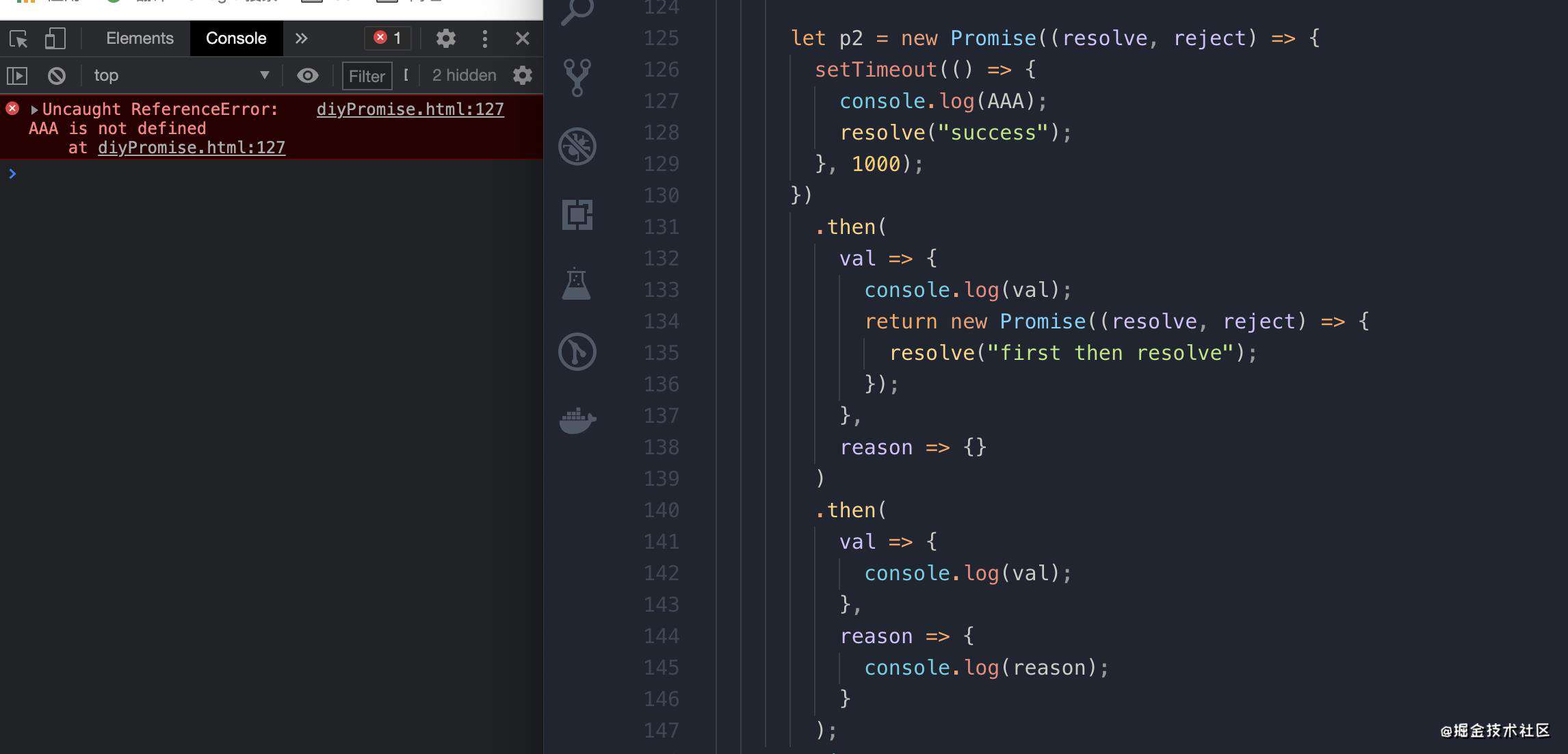Image resolution: width=1568 pixels, height=754 pixels.
Task: Open the console settings gear icon
Action: click(x=523, y=75)
